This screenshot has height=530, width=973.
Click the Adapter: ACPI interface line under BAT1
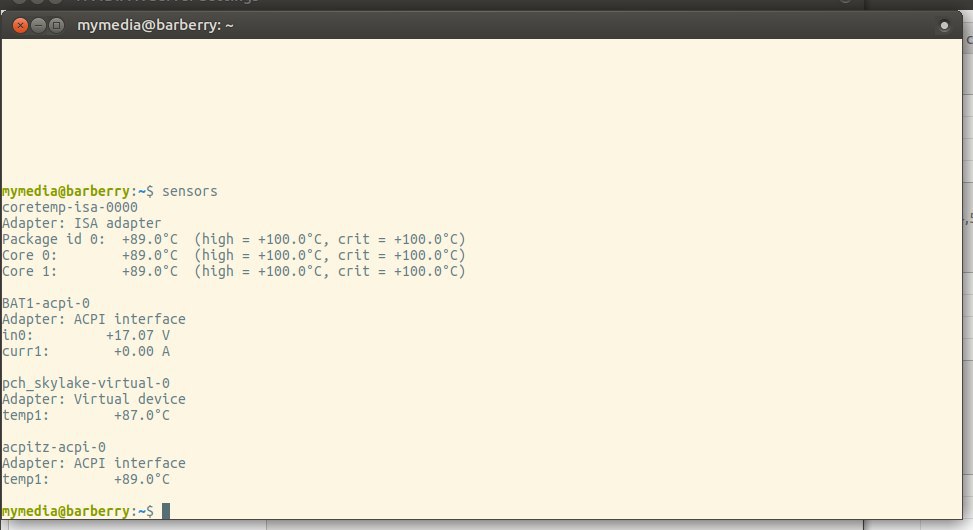point(94,320)
